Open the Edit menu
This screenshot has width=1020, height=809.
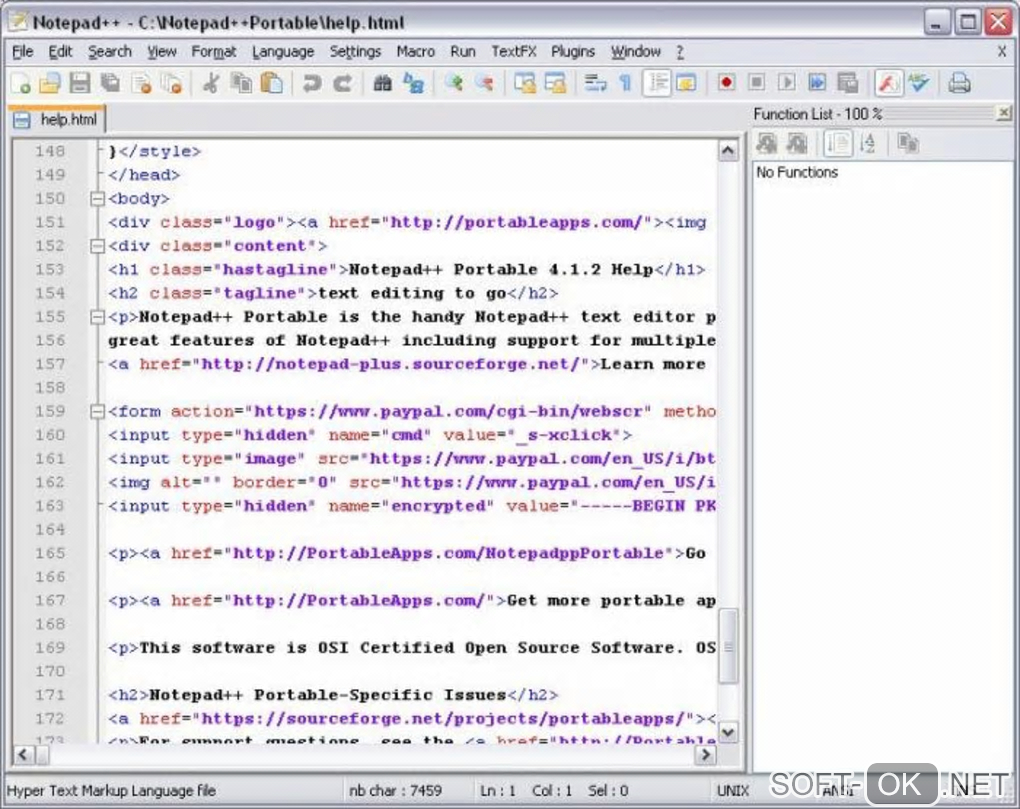click(60, 51)
